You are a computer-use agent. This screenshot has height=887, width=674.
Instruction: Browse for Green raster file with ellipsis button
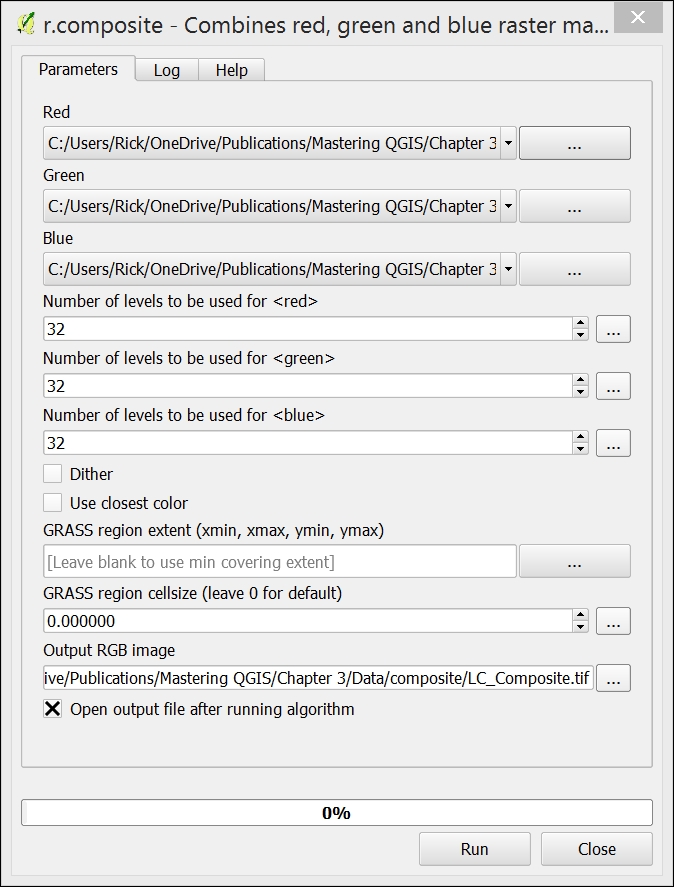(574, 206)
